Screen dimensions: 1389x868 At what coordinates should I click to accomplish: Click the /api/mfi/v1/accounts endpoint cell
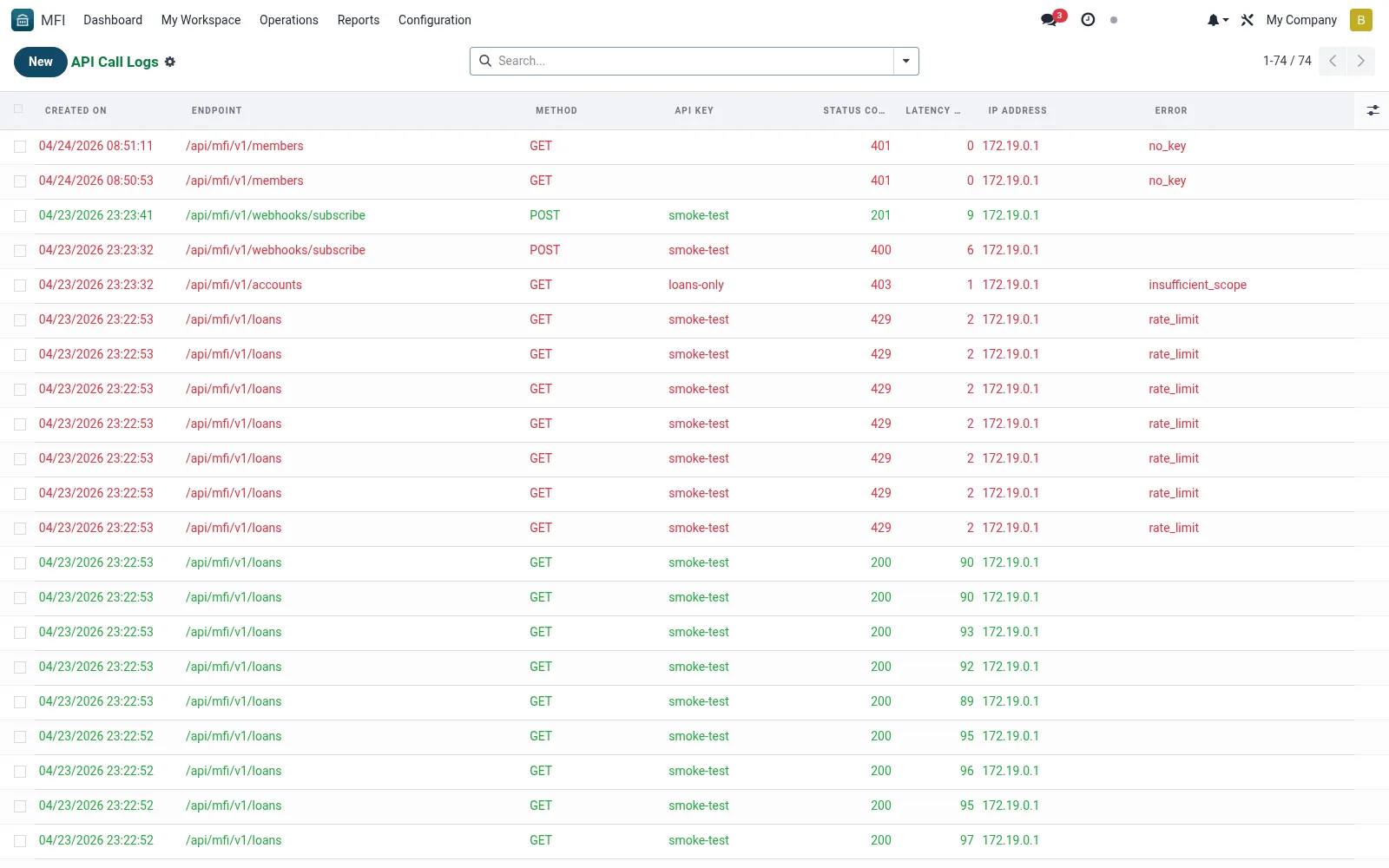pyautogui.click(x=244, y=285)
